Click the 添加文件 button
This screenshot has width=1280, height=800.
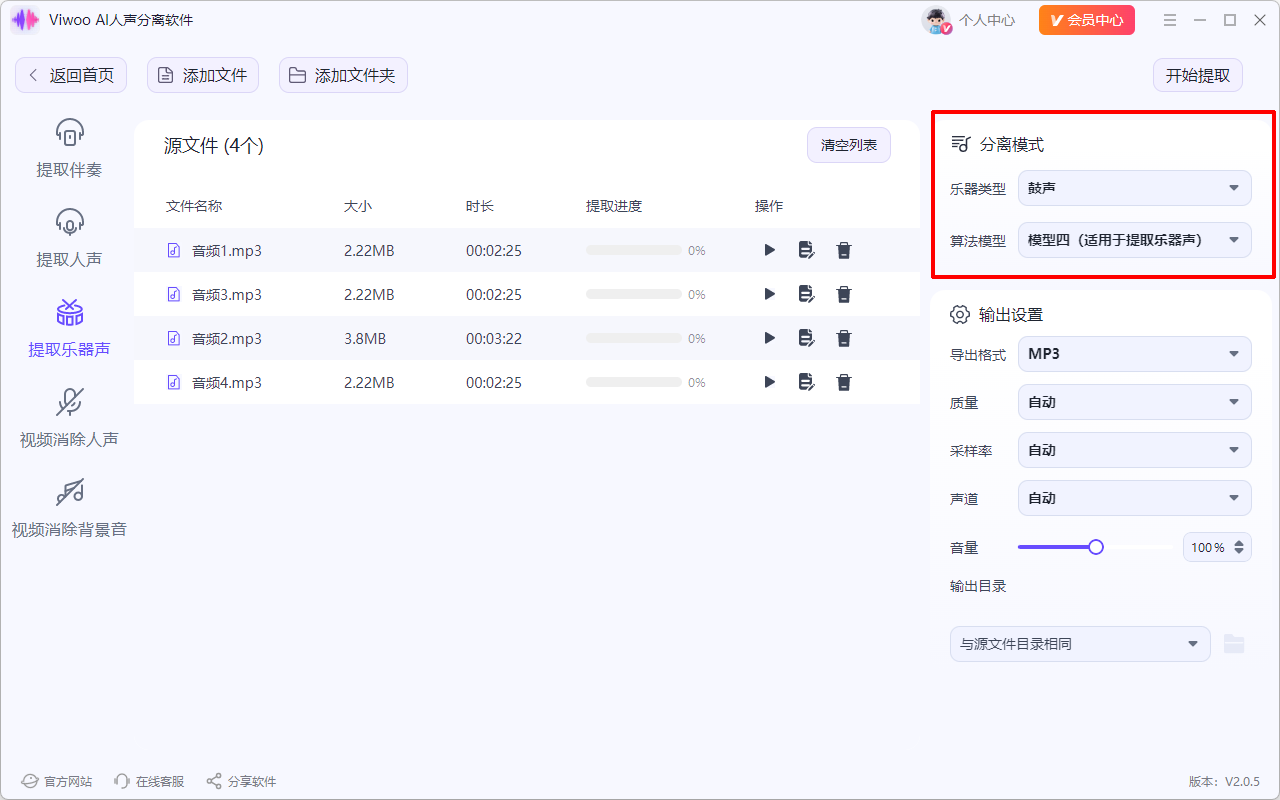(203, 75)
